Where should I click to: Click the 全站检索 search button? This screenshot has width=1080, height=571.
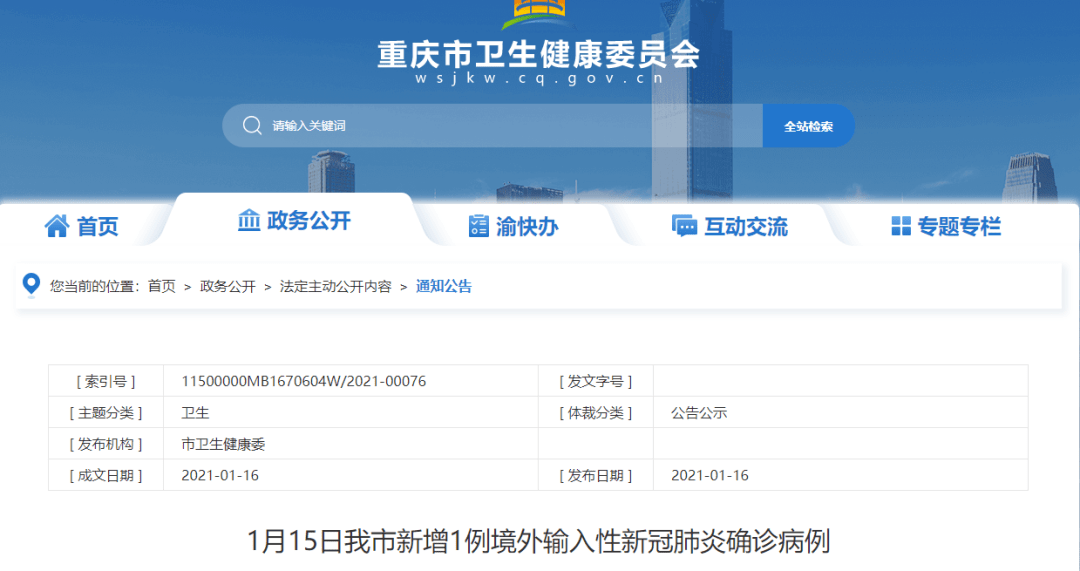[x=809, y=125]
